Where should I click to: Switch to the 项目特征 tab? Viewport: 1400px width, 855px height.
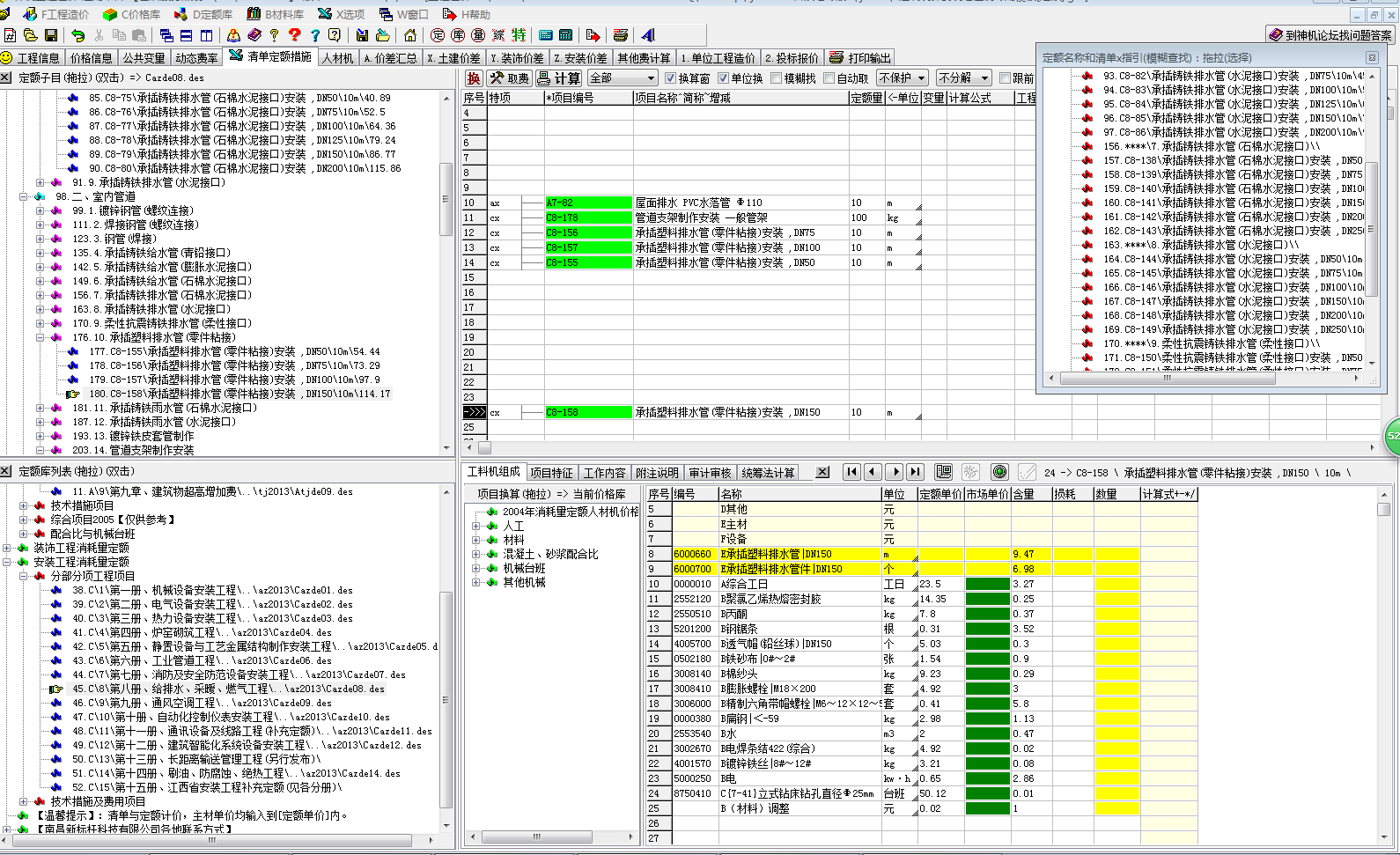pyautogui.click(x=551, y=473)
